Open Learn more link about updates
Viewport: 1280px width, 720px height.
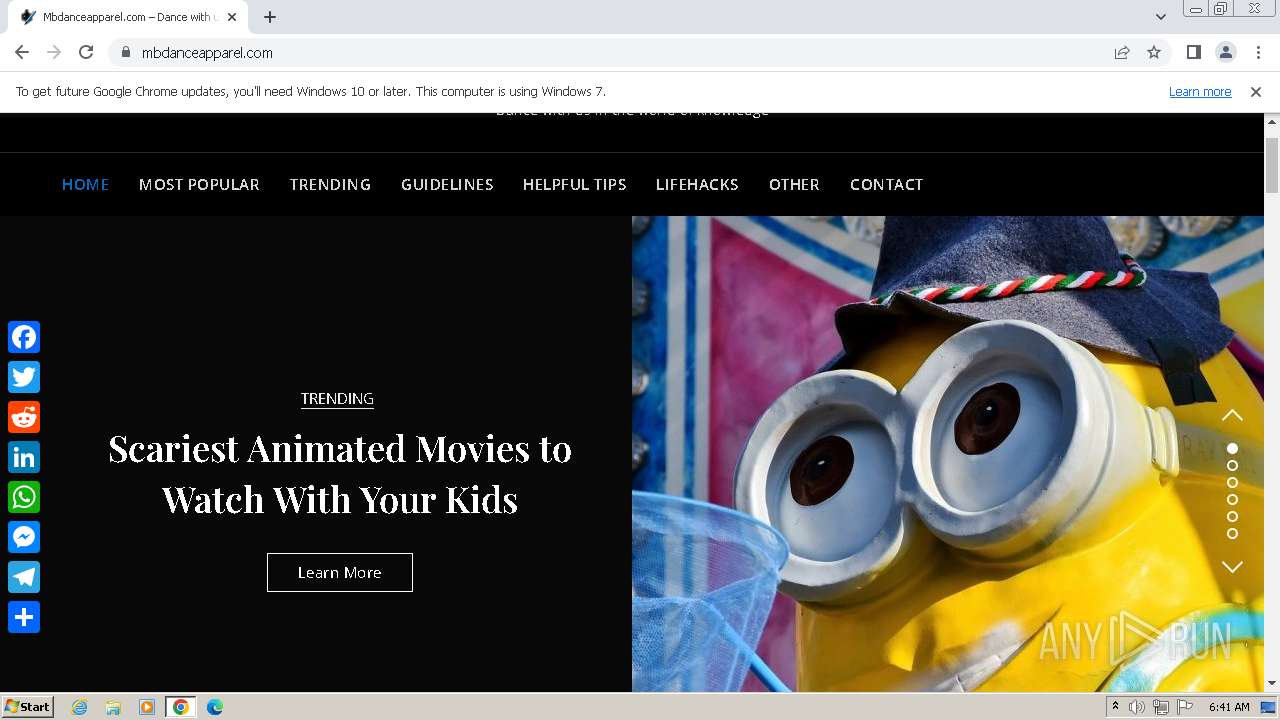(x=1200, y=91)
